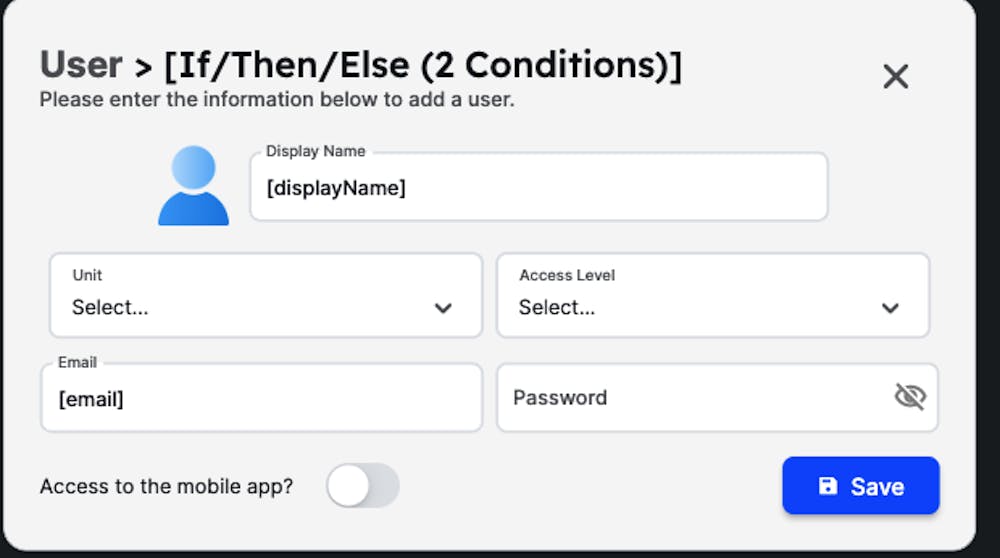This screenshot has width=1000, height=558.
Task: Open the Access Level select box
Action: (x=713, y=295)
